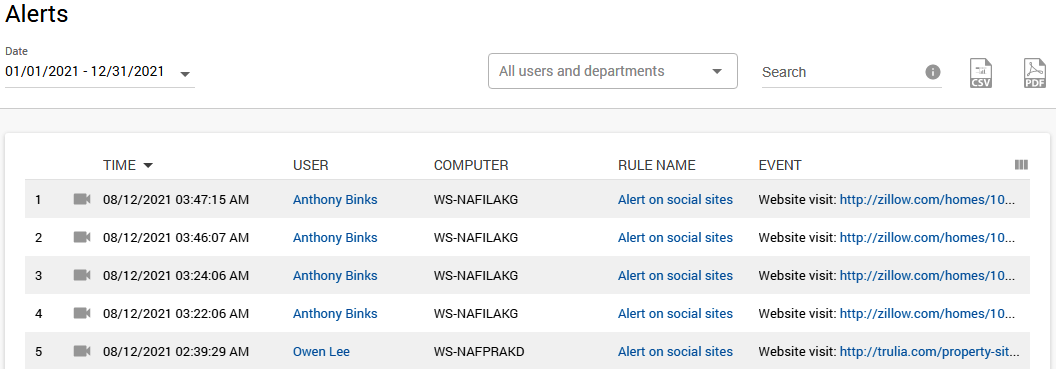Play video recording for row 1
This screenshot has height=369, width=1056.
point(82,199)
